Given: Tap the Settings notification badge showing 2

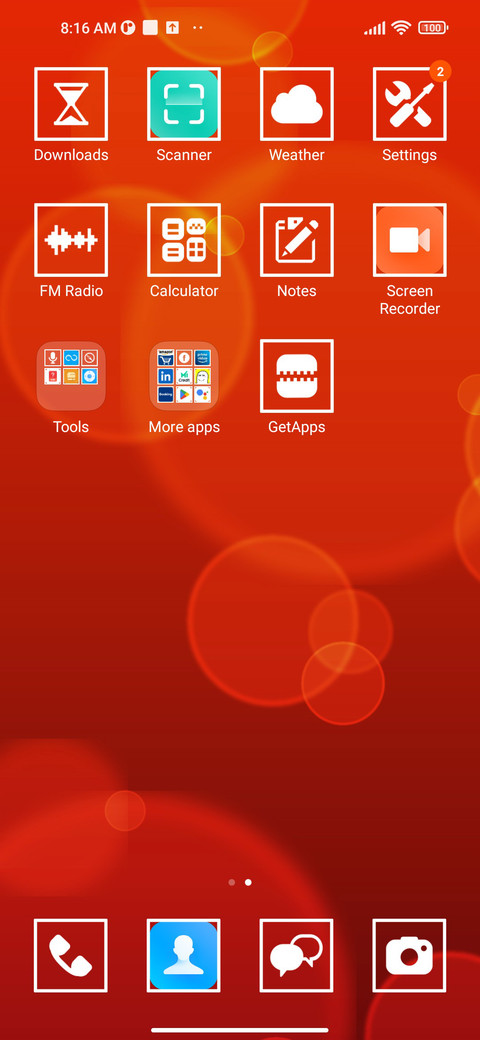Looking at the screenshot, I should pyautogui.click(x=440, y=70).
